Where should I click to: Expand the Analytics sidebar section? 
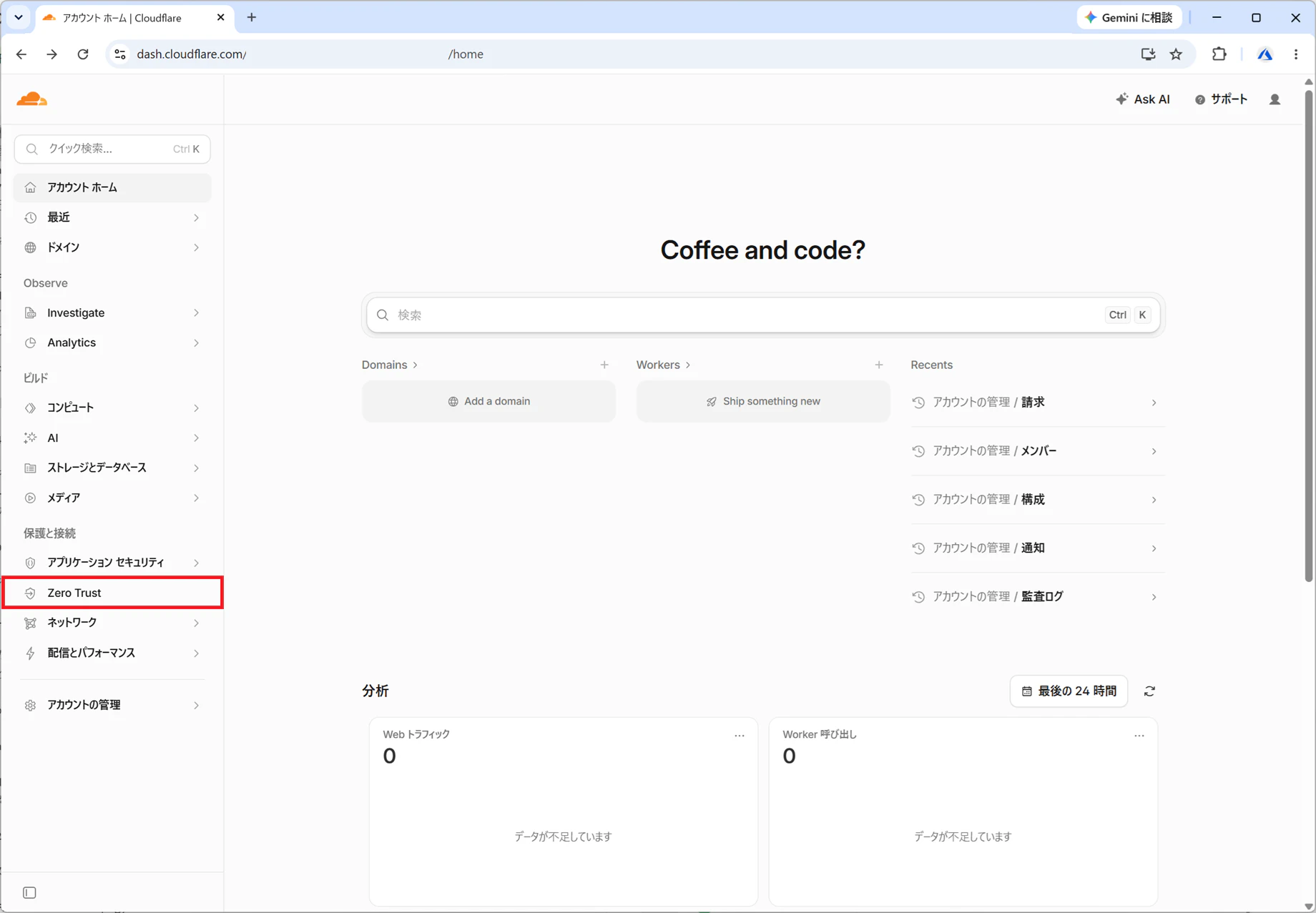112,342
